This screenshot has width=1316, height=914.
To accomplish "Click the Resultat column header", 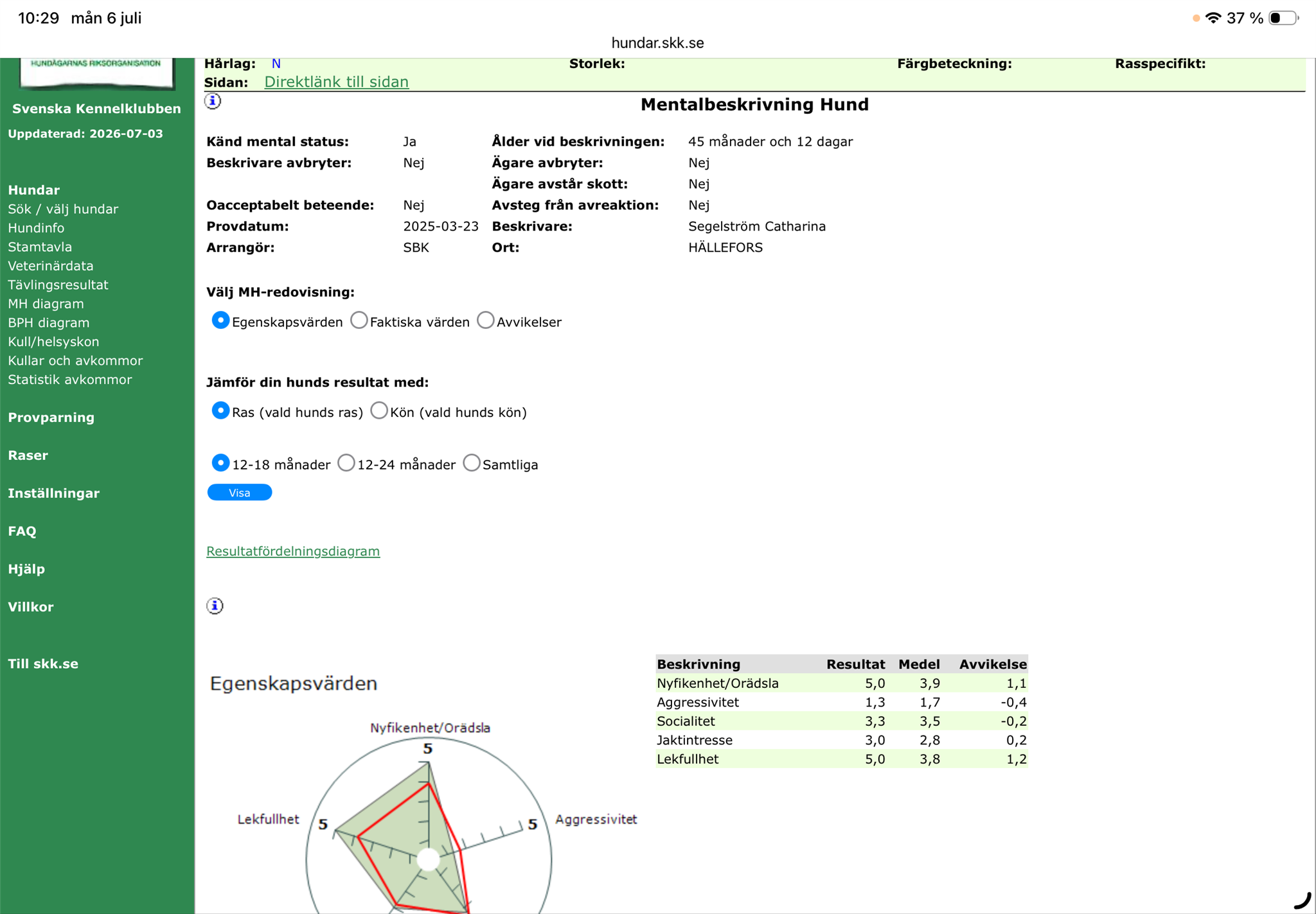I will click(855, 664).
